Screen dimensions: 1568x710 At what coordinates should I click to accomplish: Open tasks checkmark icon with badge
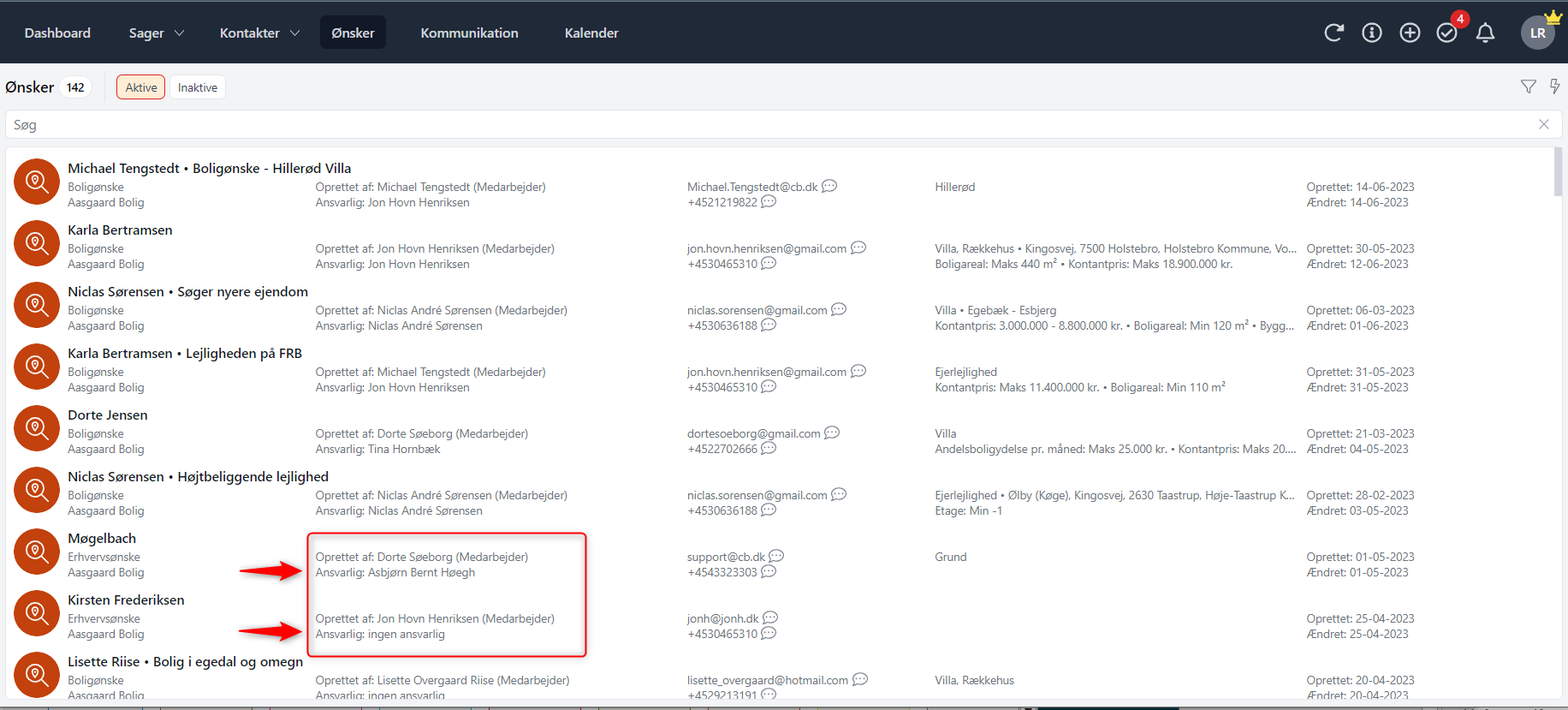tap(1447, 33)
